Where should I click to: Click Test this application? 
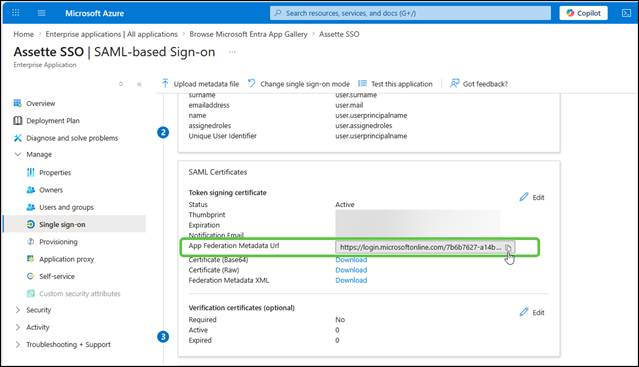pyautogui.click(x=395, y=84)
